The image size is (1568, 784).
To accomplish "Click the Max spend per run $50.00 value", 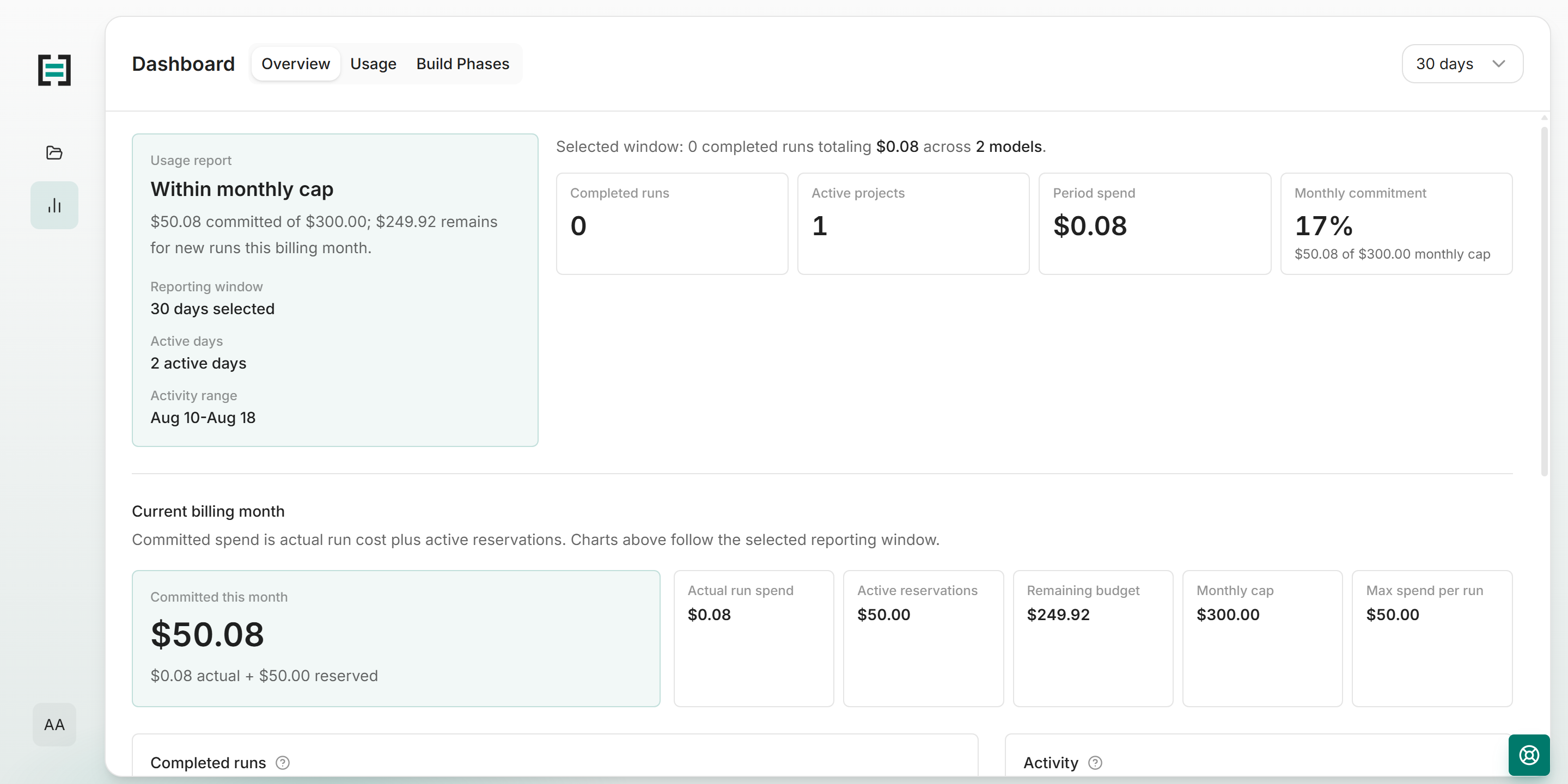I will pyautogui.click(x=1393, y=615).
